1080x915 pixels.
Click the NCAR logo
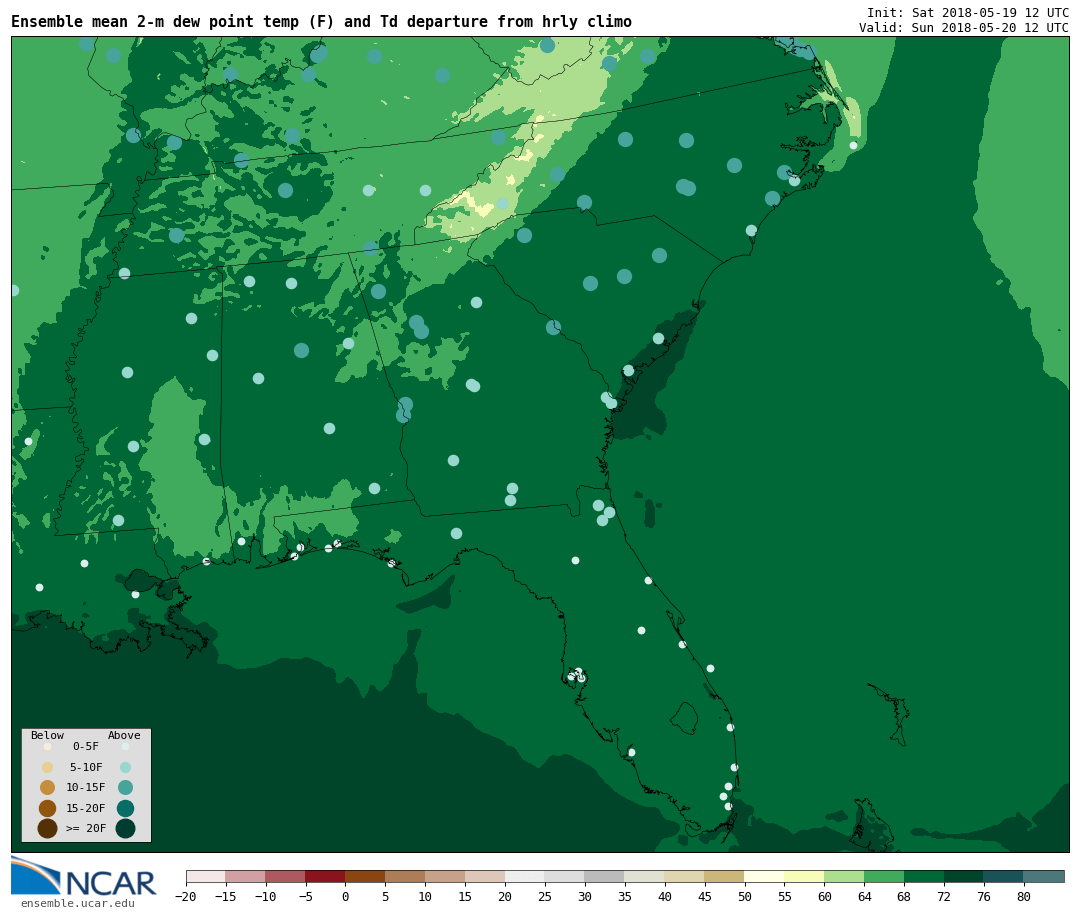[84, 876]
